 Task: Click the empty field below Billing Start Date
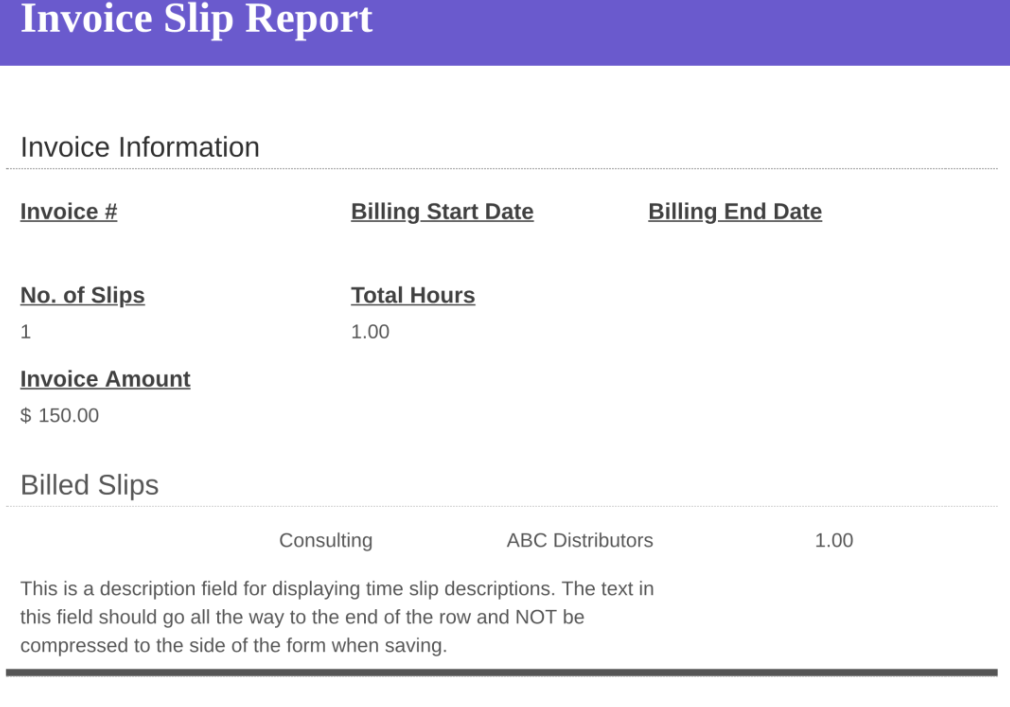coord(490,248)
